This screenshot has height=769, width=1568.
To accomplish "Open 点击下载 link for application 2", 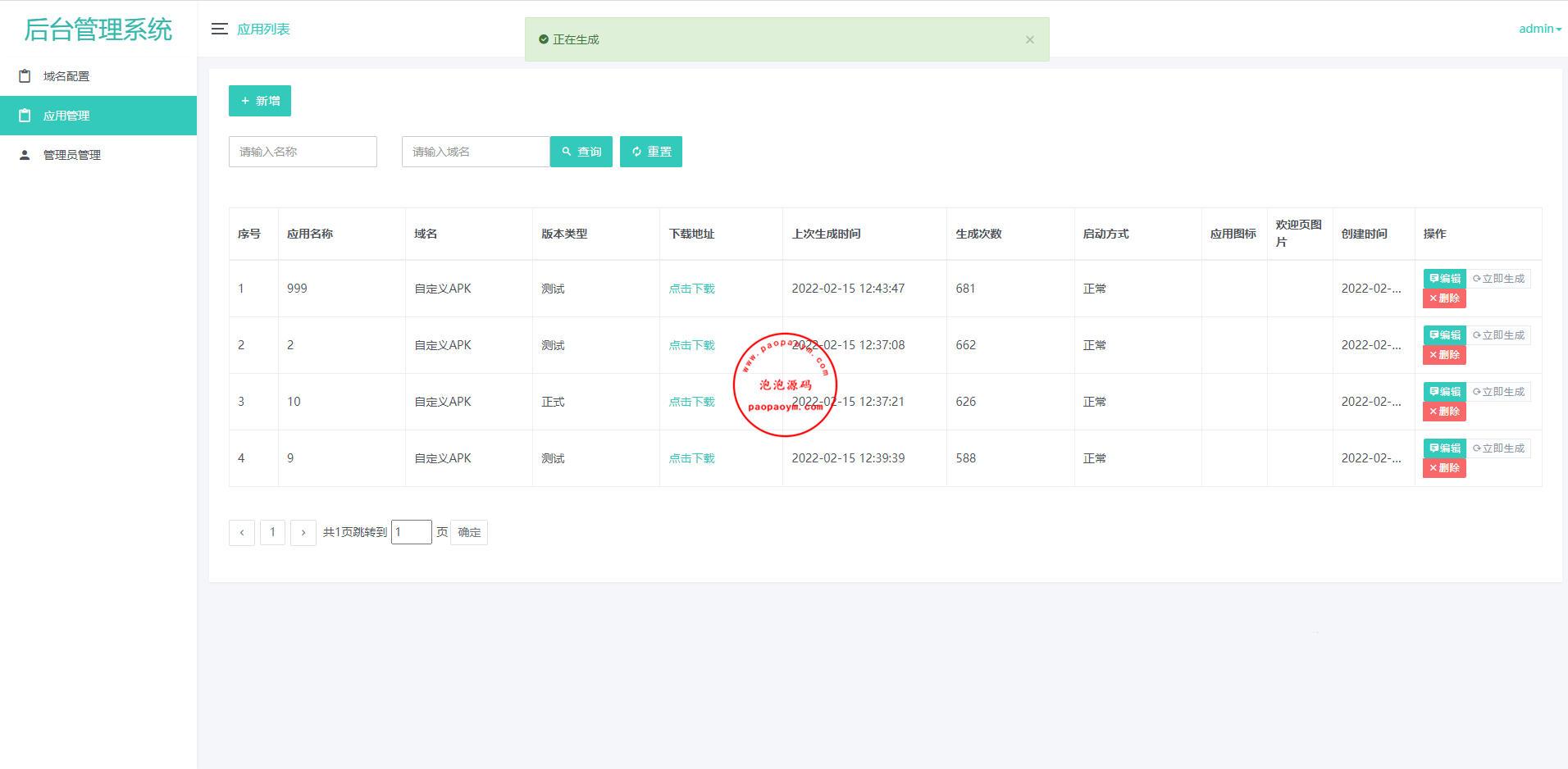I will coord(691,344).
